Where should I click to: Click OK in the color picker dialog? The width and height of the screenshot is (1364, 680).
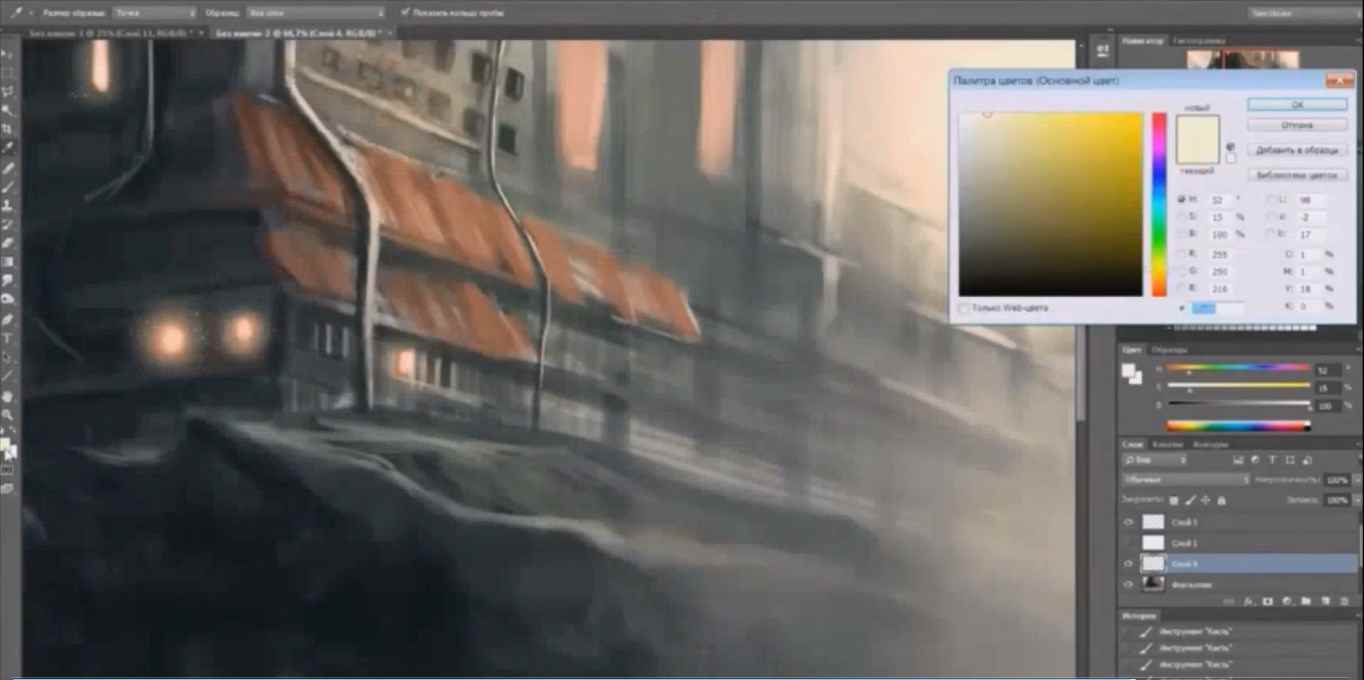[x=1296, y=104]
